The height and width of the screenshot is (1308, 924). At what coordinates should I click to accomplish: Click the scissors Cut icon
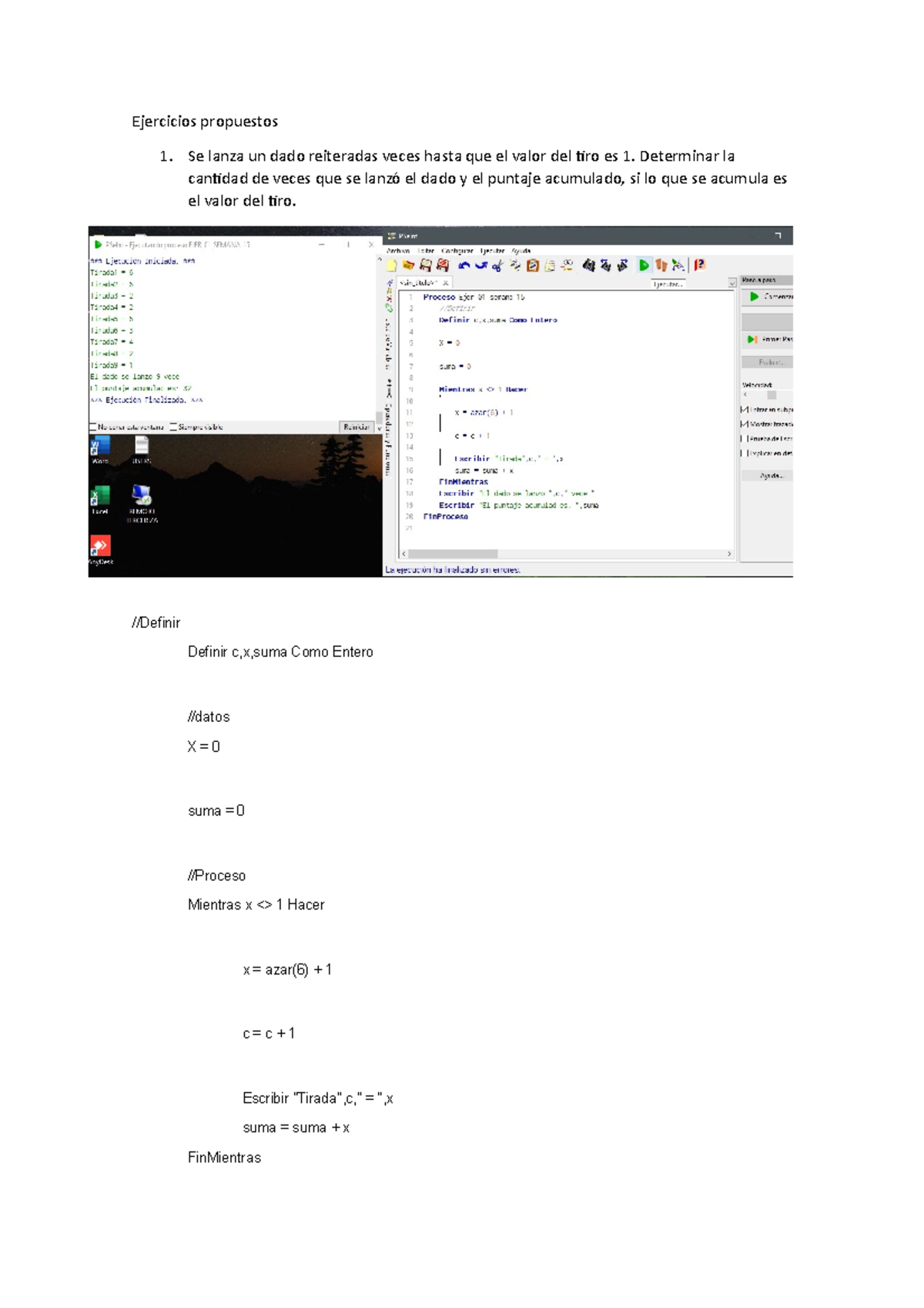(x=497, y=266)
